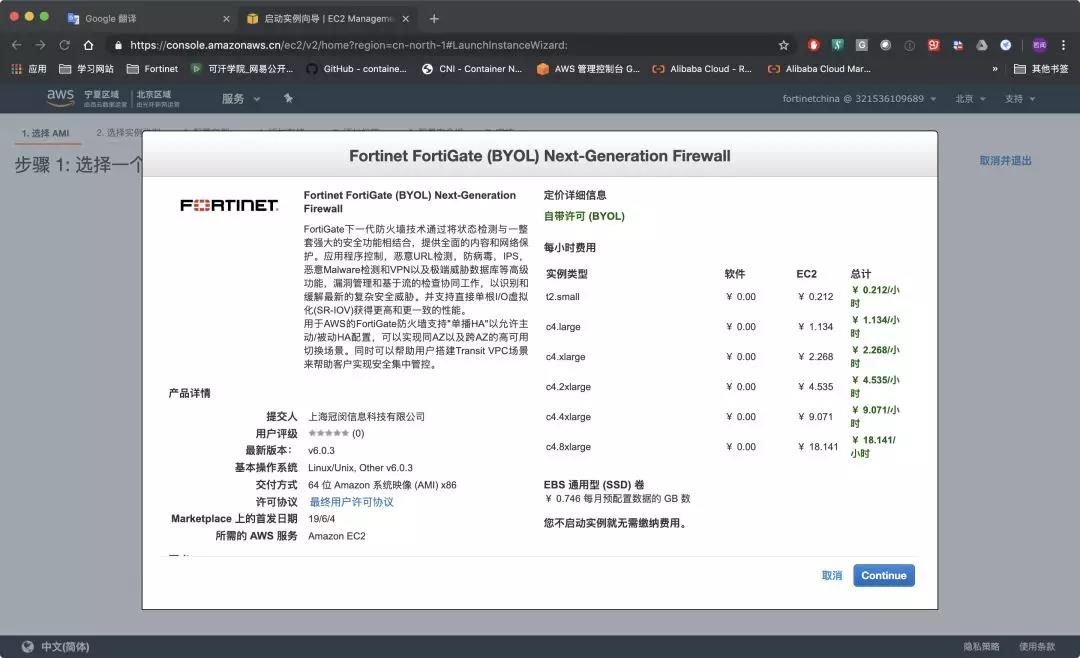Viewport: 1080px width, 658px height.
Task: Open the Alibaba Cloud Mar... bookmark
Action: [x=819, y=69]
